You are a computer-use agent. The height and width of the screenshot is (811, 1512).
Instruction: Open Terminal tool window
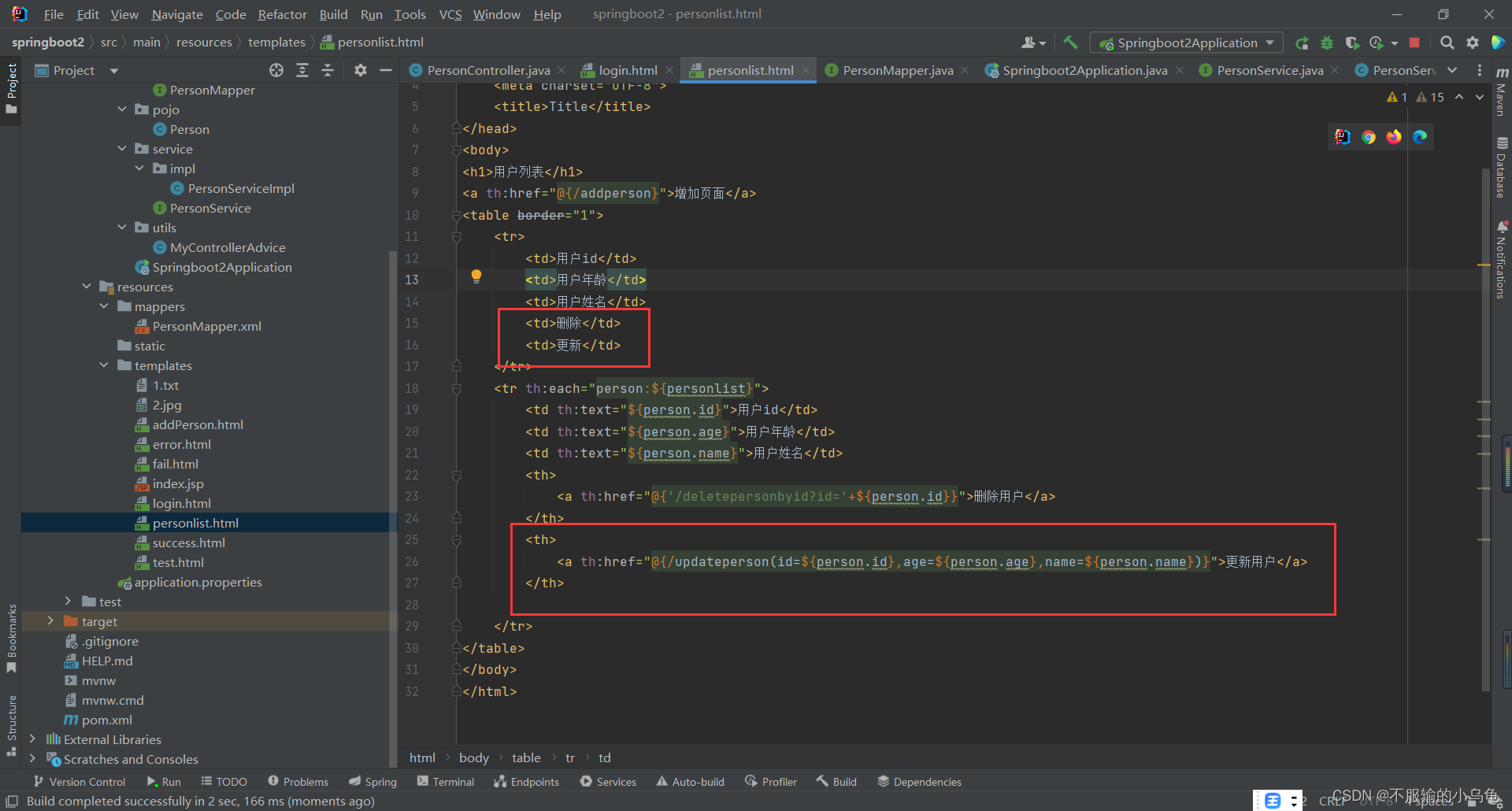point(446,782)
